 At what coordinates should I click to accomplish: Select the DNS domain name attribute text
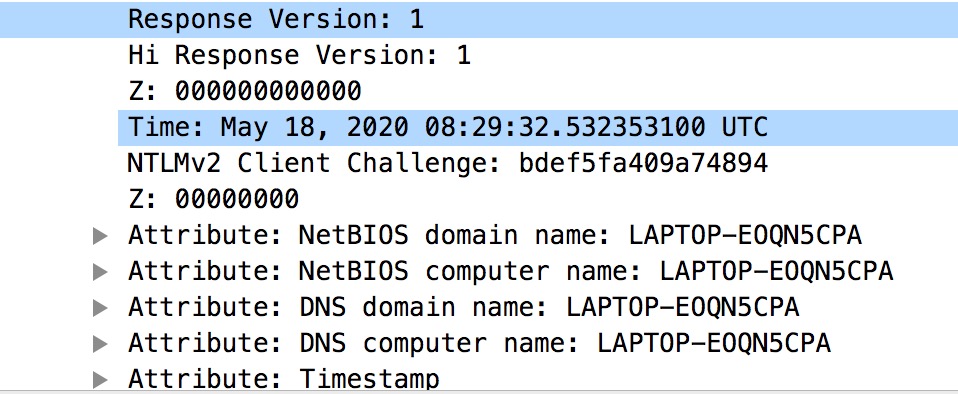[x=464, y=308]
